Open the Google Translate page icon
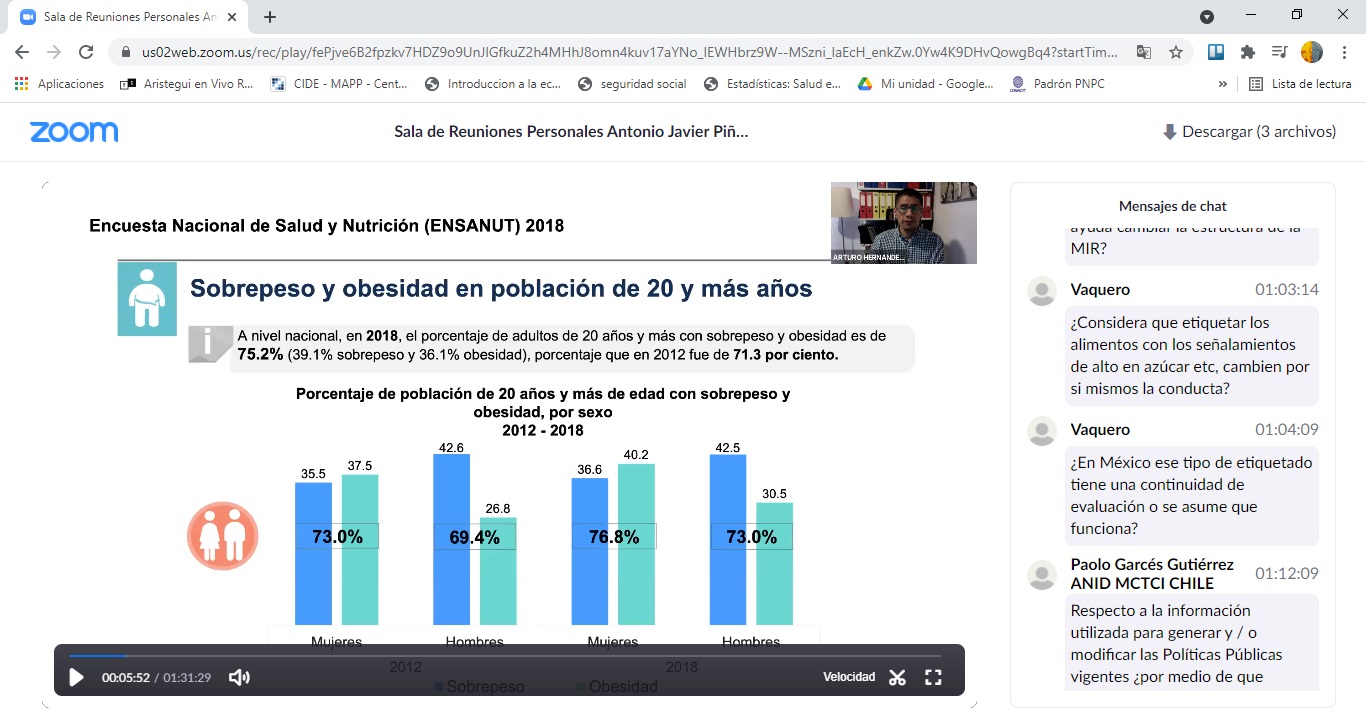Image resolution: width=1366 pixels, height=728 pixels. coord(1144,52)
